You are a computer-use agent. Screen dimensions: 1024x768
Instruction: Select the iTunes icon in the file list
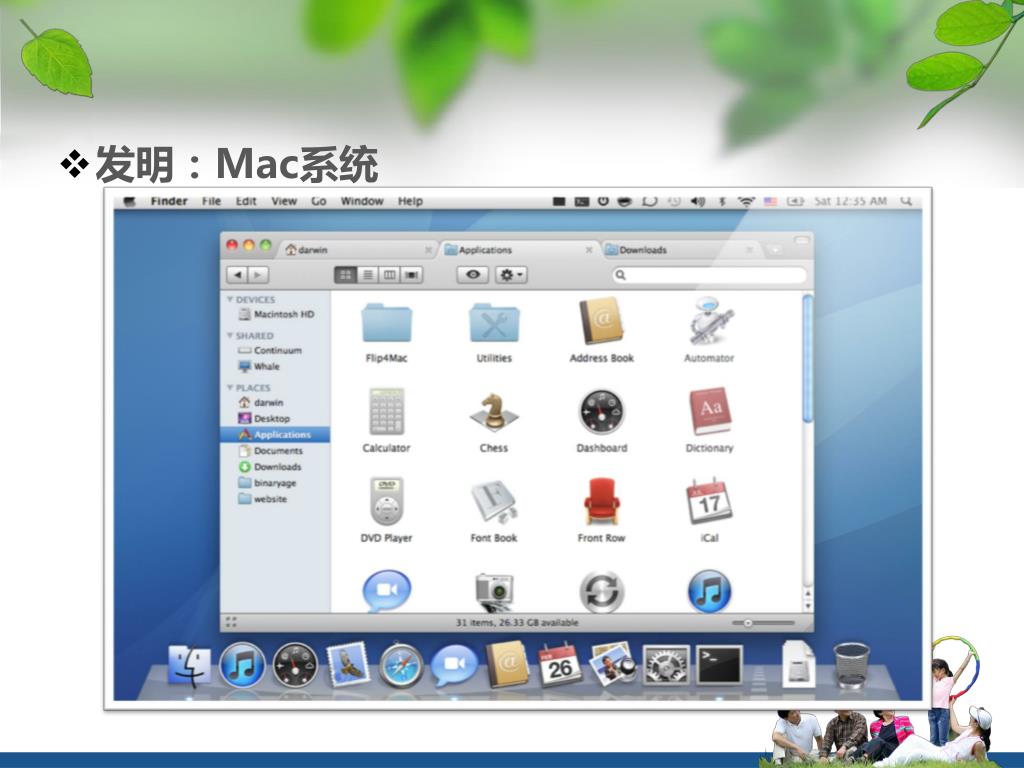point(709,591)
